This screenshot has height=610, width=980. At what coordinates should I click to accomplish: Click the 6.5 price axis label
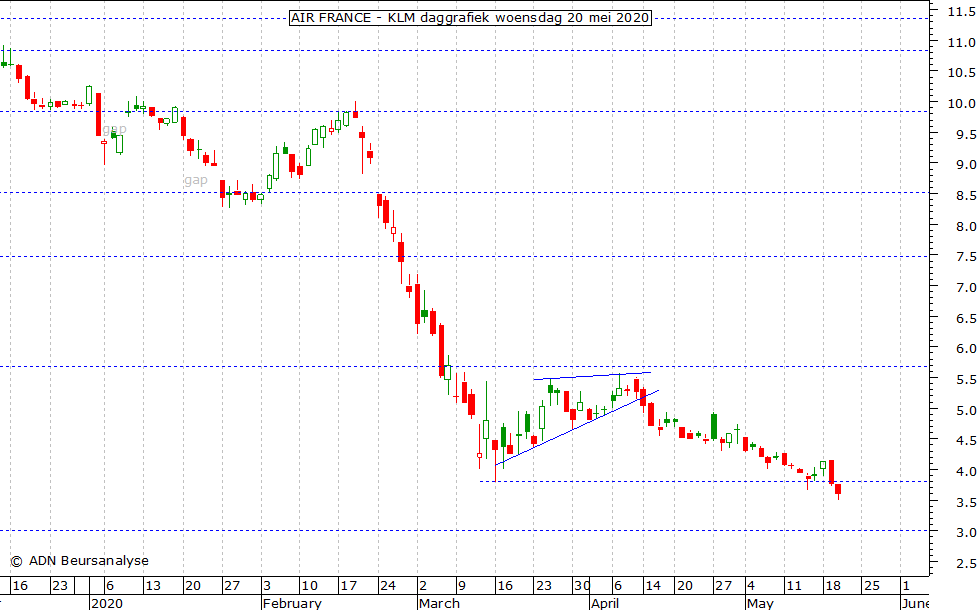pos(966,318)
